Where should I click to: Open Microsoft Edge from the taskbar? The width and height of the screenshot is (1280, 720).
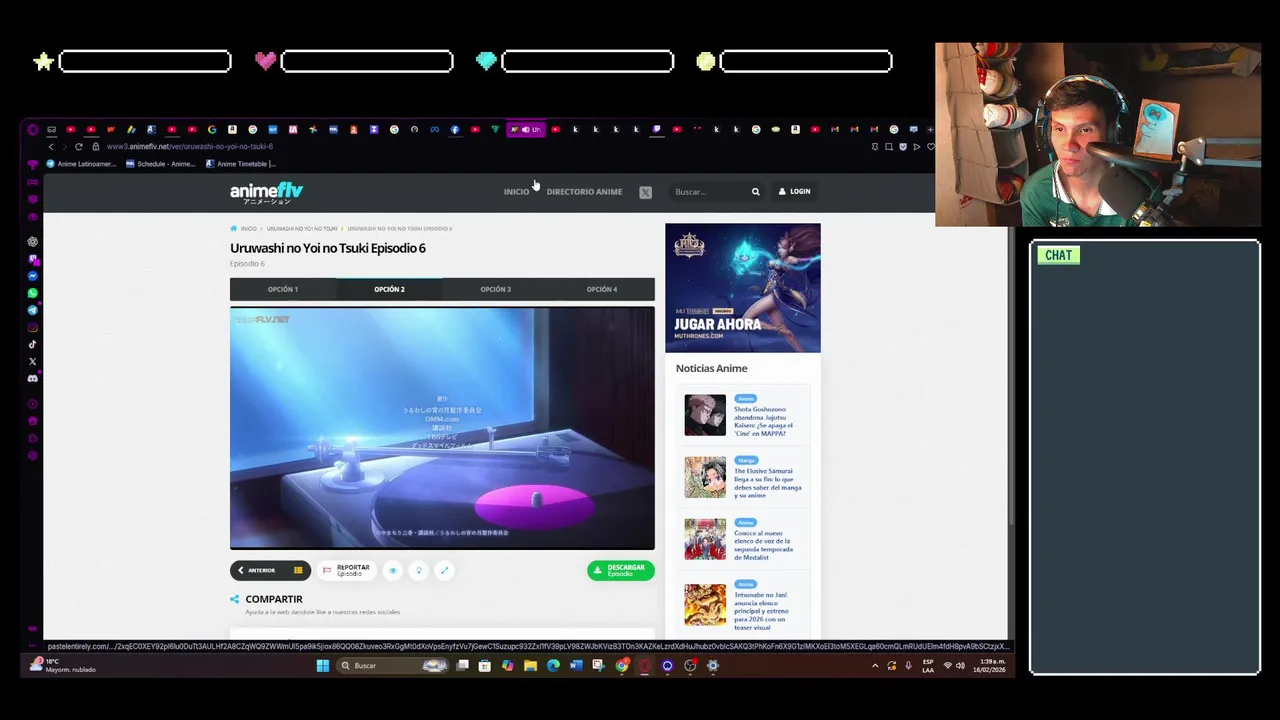pos(553,666)
